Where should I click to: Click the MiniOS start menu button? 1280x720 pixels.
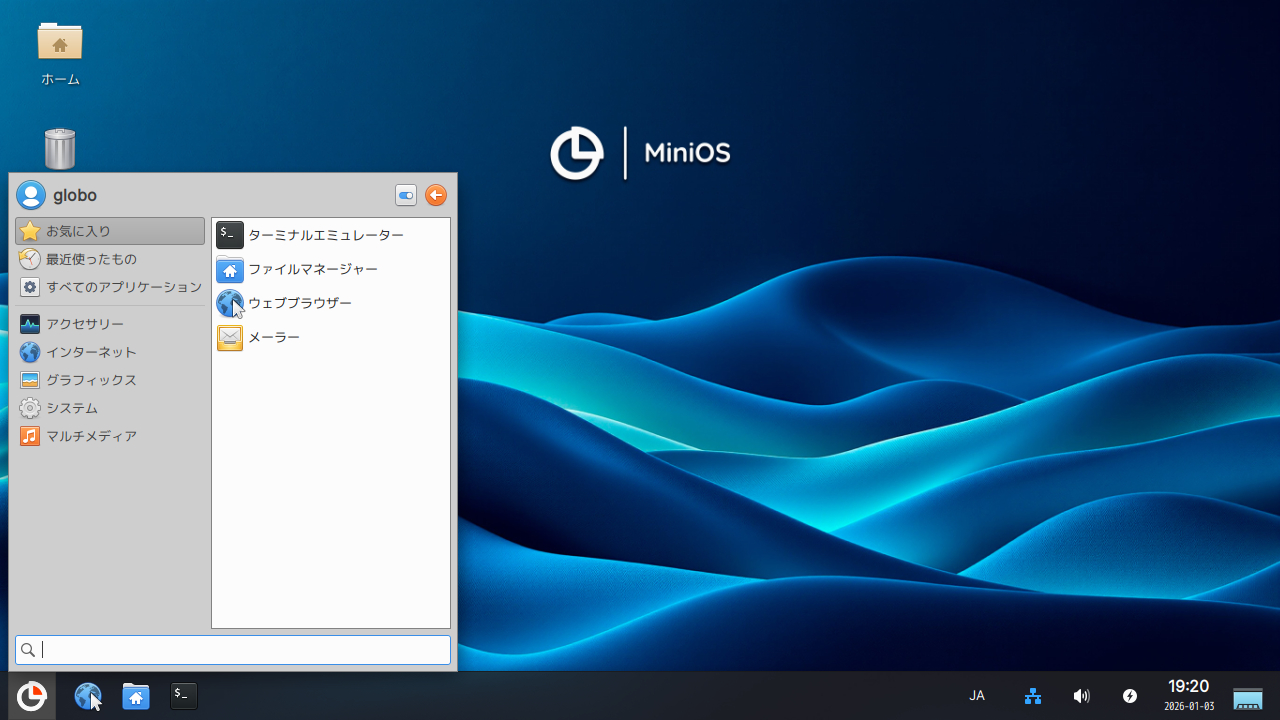[31, 696]
